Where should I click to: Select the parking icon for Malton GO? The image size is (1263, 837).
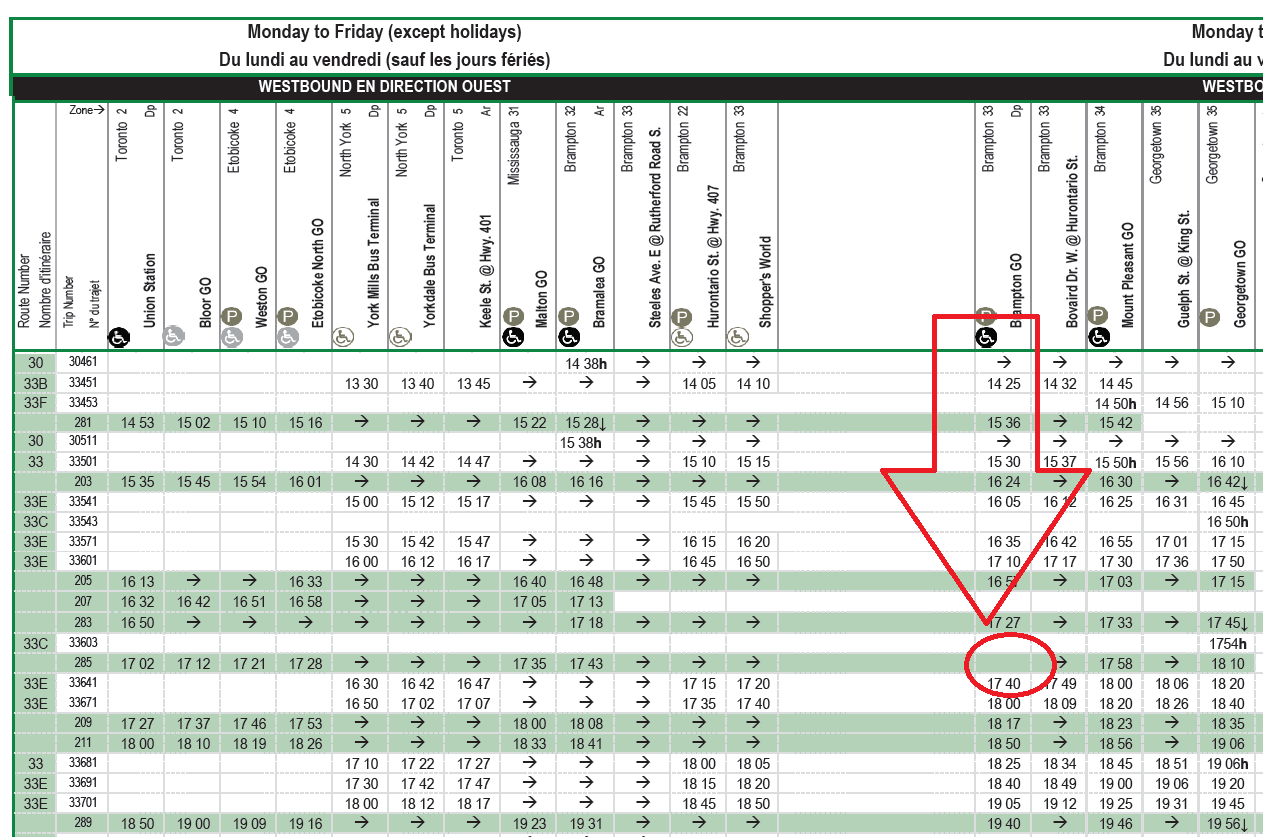513,316
